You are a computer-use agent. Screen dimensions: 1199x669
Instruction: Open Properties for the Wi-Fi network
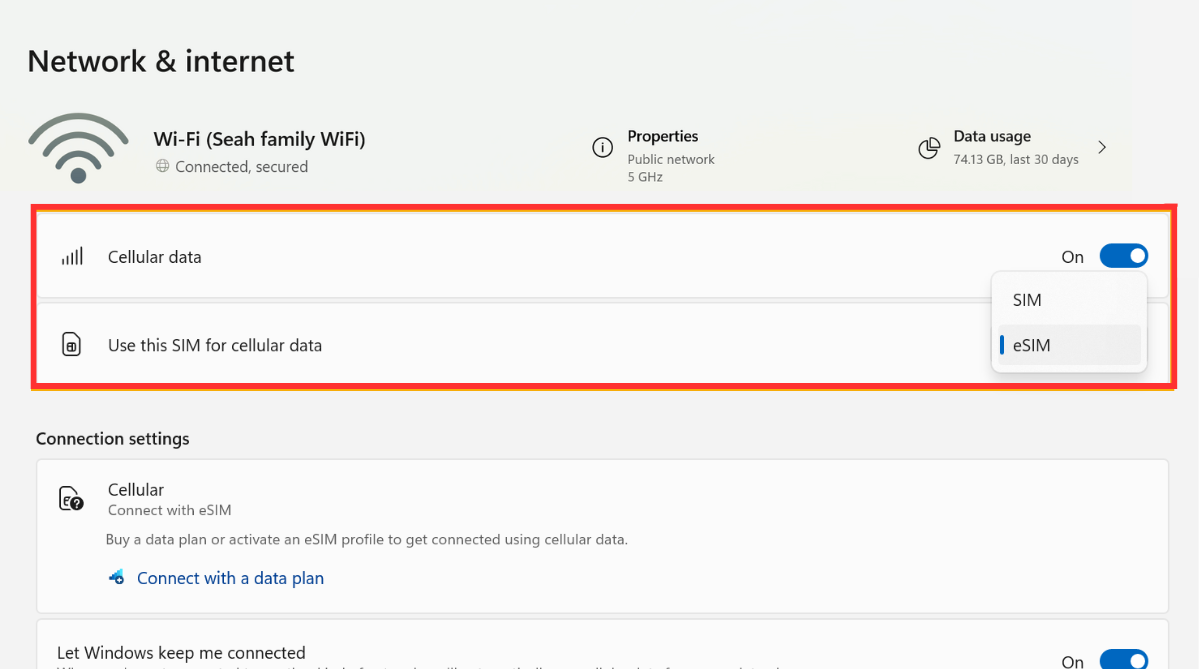coord(662,137)
